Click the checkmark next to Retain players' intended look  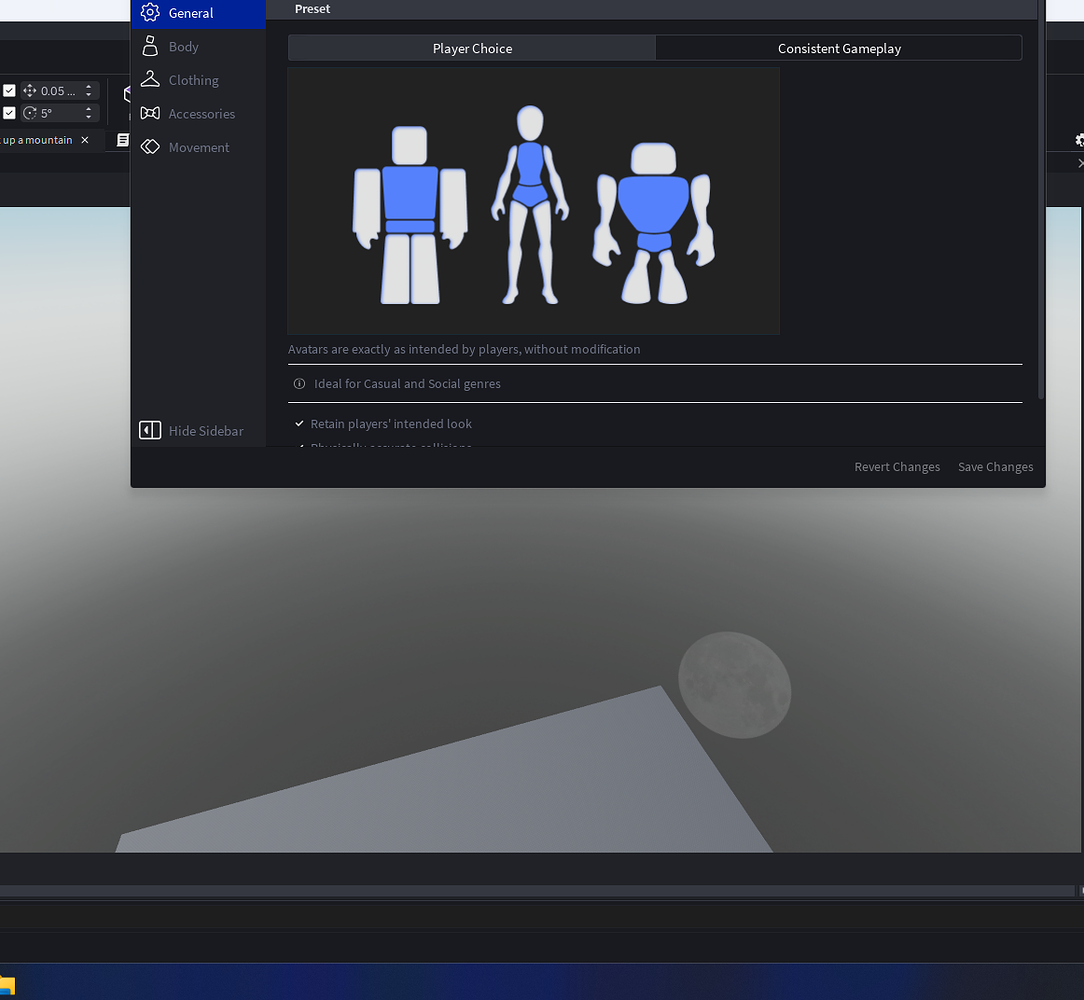point(299,423)
